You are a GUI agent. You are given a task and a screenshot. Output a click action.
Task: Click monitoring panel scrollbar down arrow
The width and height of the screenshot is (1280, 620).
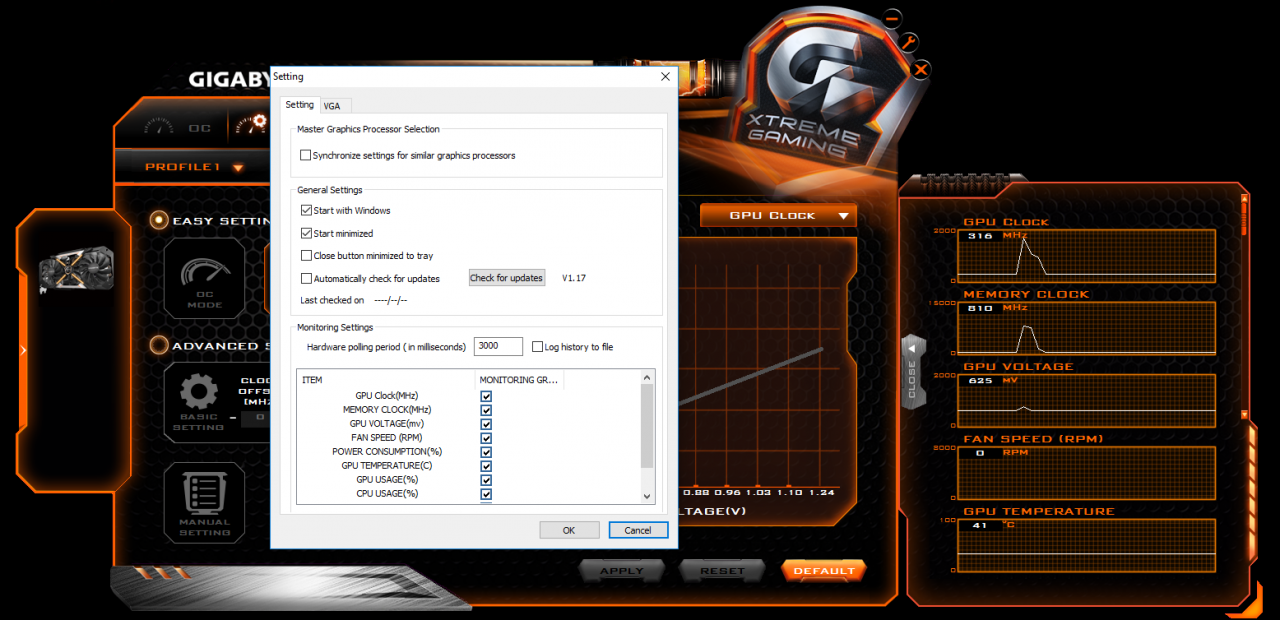point(1244,413)
